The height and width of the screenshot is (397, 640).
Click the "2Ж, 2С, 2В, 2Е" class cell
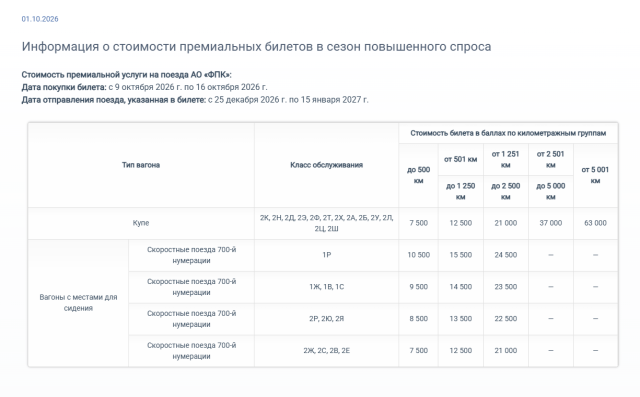(x=327, y=350)
